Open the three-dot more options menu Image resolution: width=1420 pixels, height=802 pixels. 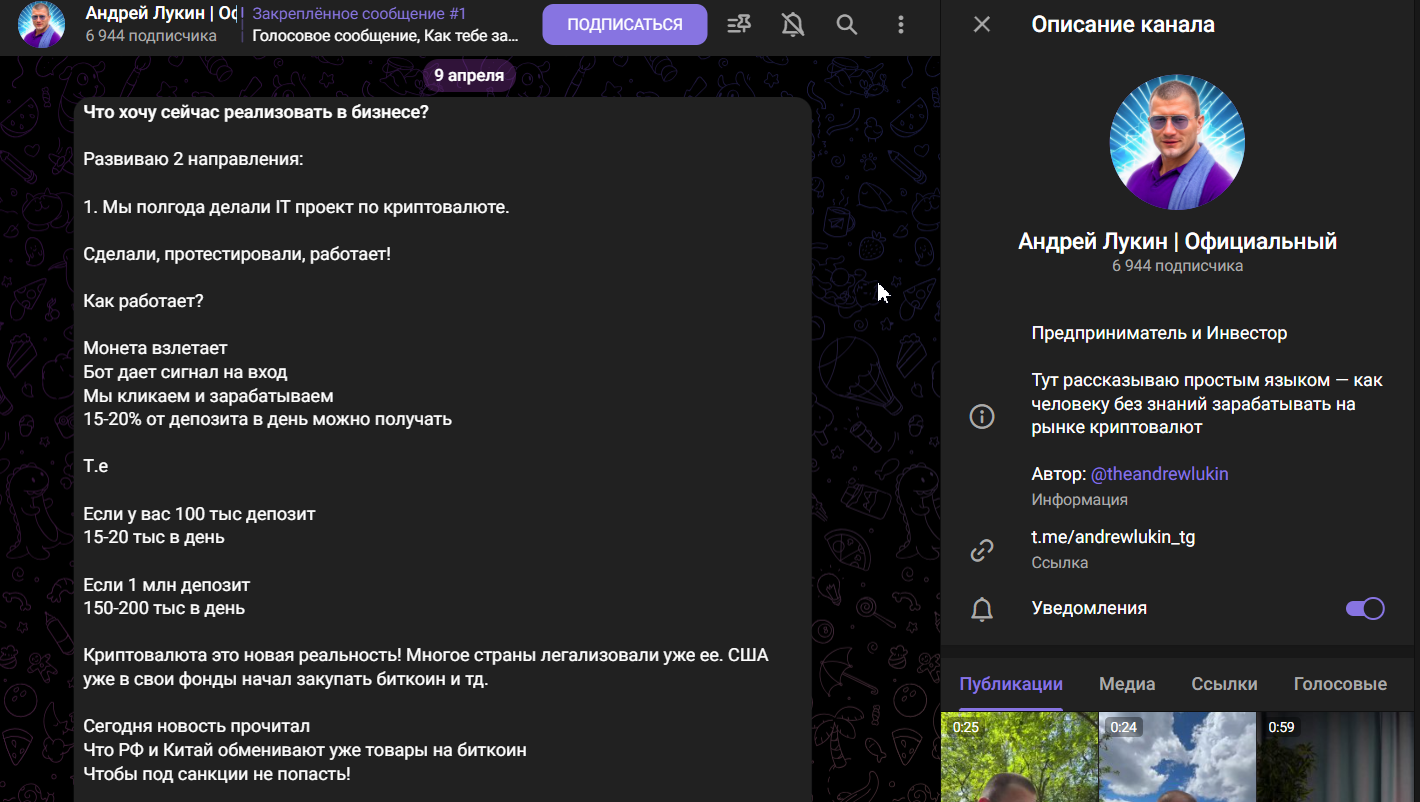pos(901,25)
